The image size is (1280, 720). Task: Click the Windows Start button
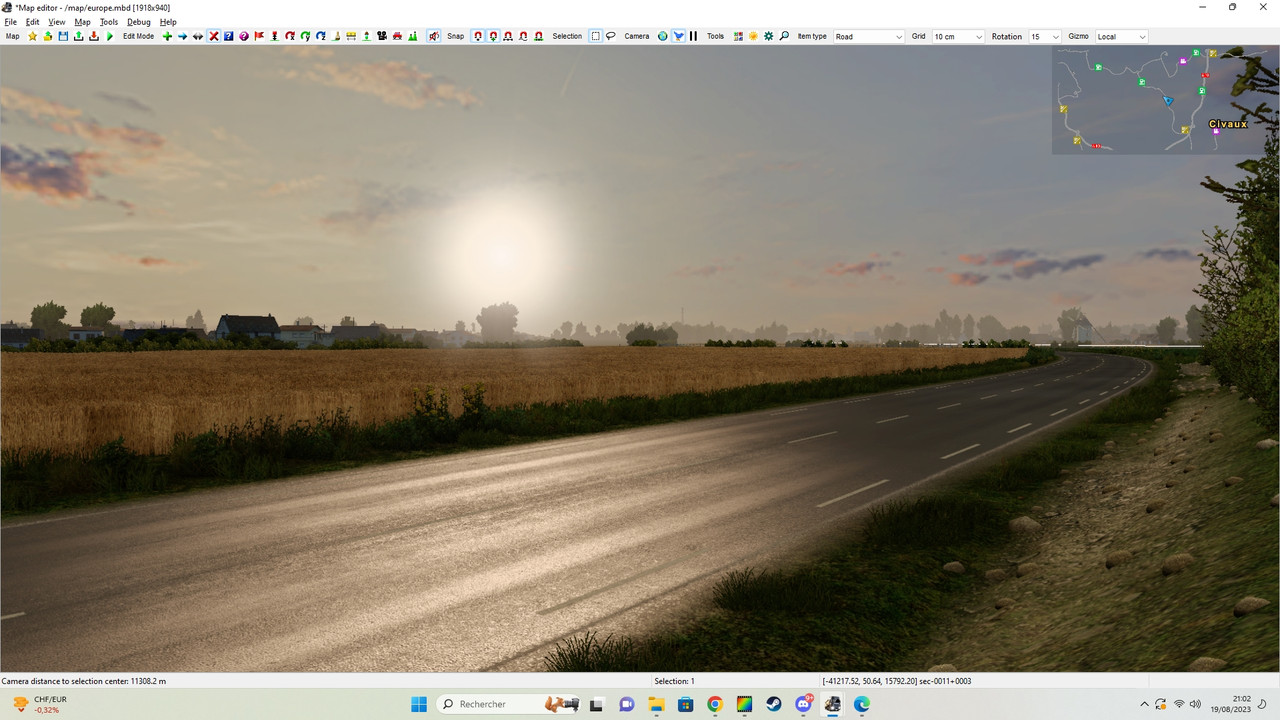pyautogui.click(x=419, y=704)
